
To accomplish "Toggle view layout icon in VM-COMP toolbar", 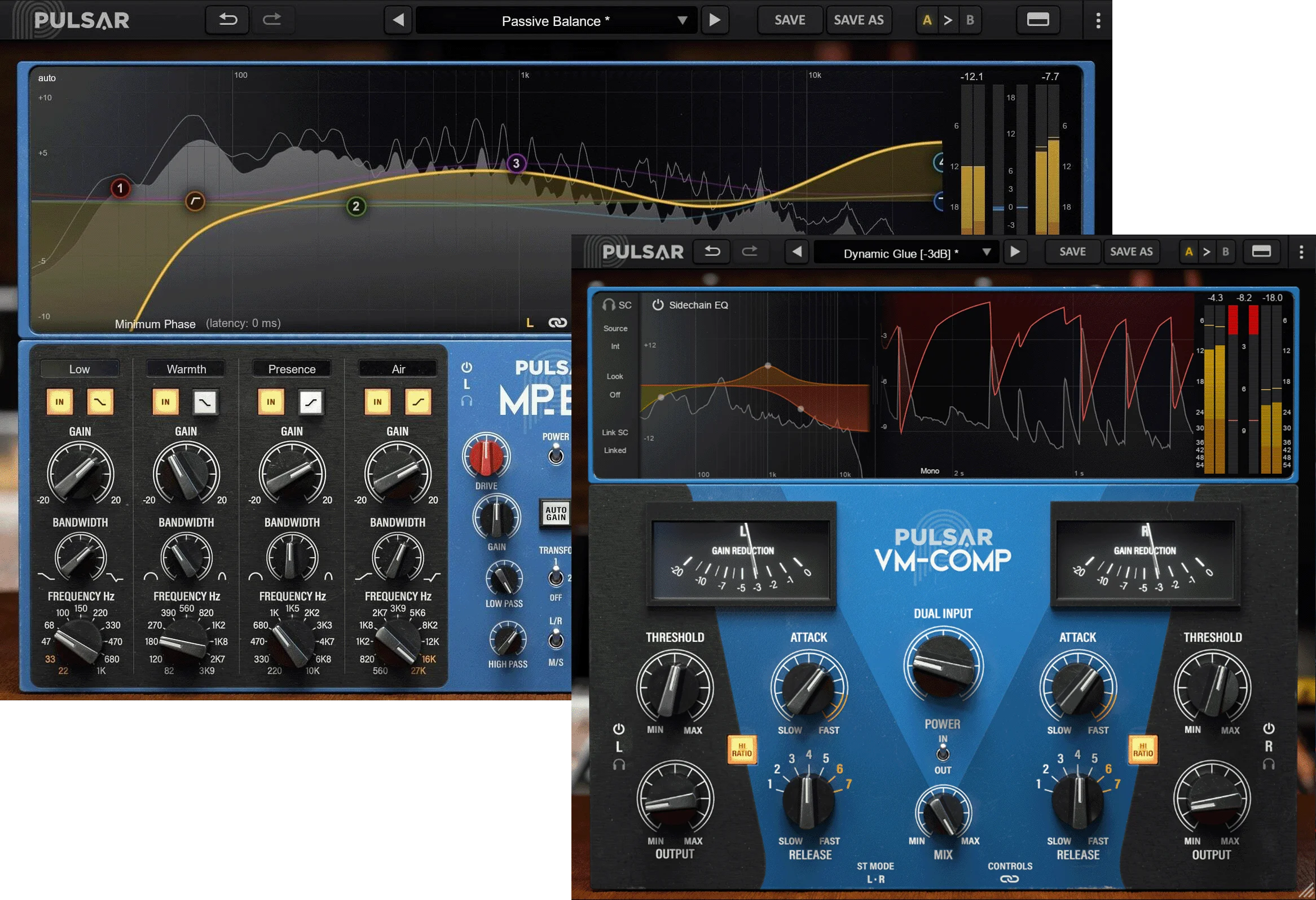I will coord(1261,252).
